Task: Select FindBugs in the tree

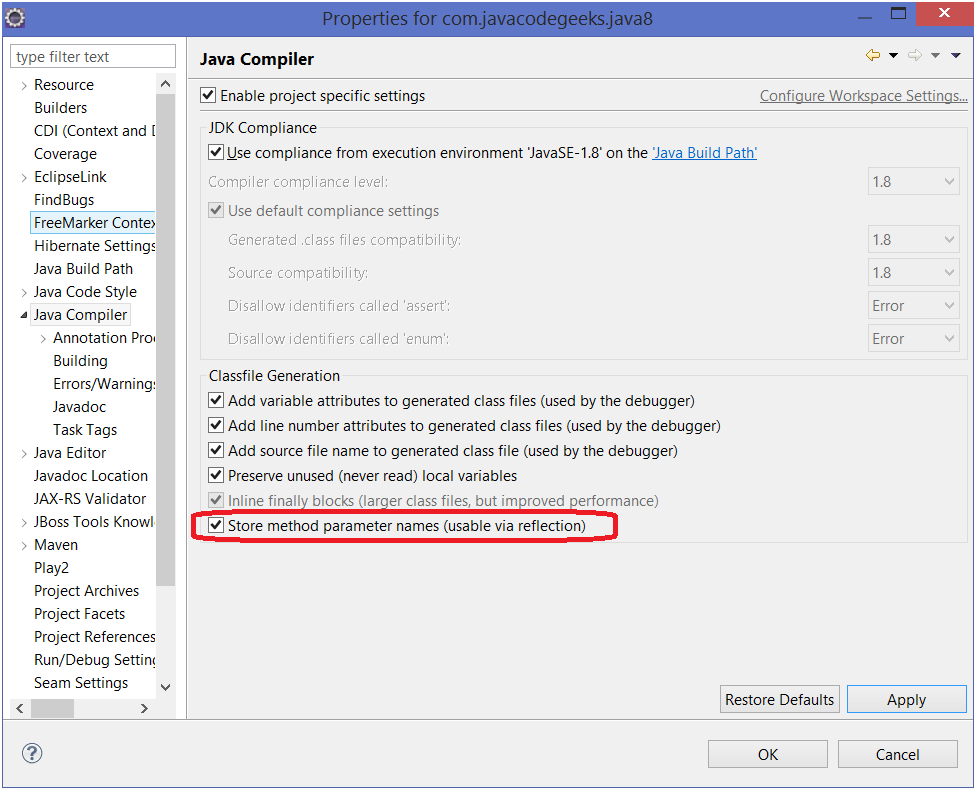Action: point(64,200)
